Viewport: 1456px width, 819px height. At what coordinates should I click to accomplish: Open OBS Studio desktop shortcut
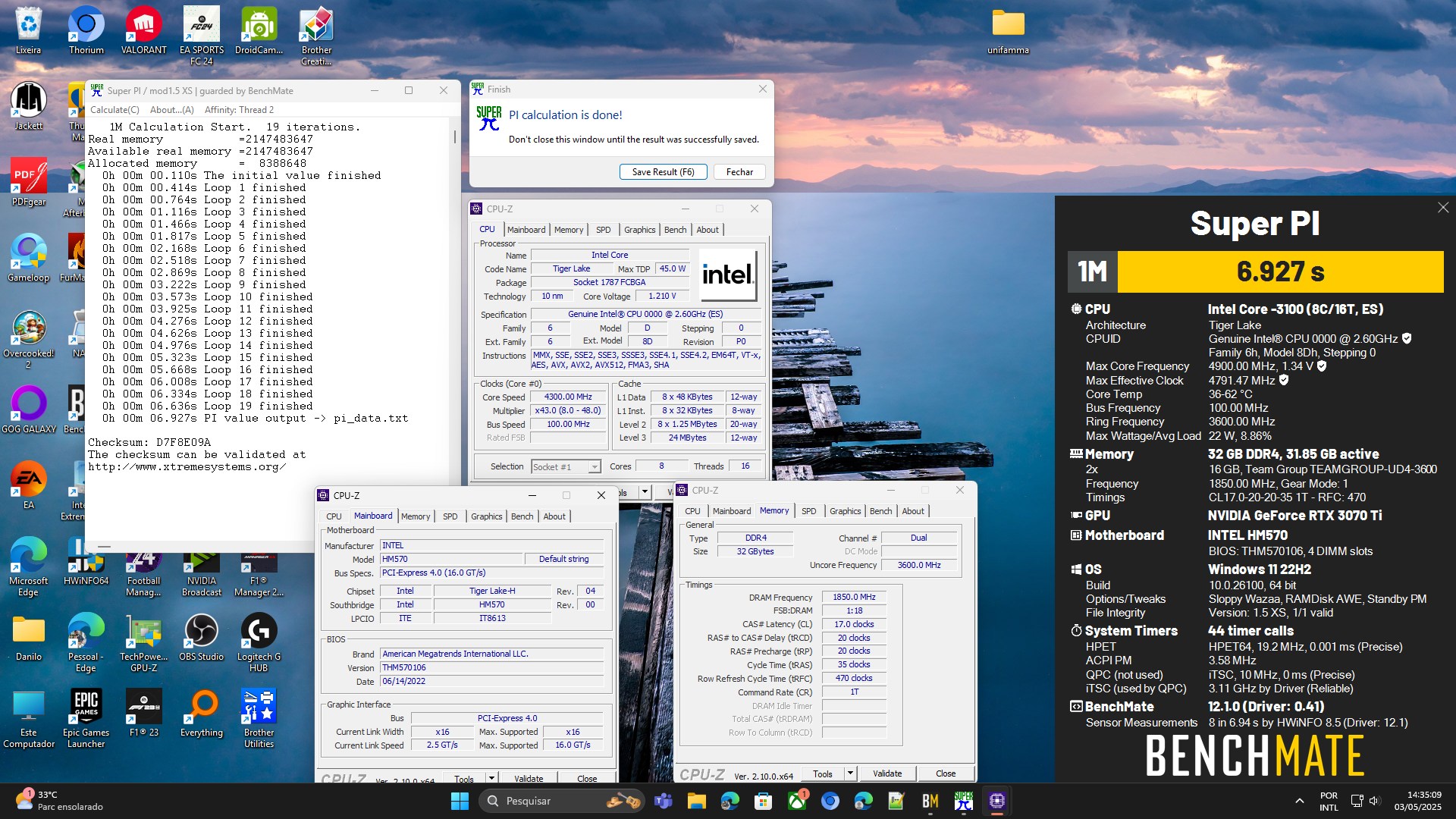[x=202, y=637]
